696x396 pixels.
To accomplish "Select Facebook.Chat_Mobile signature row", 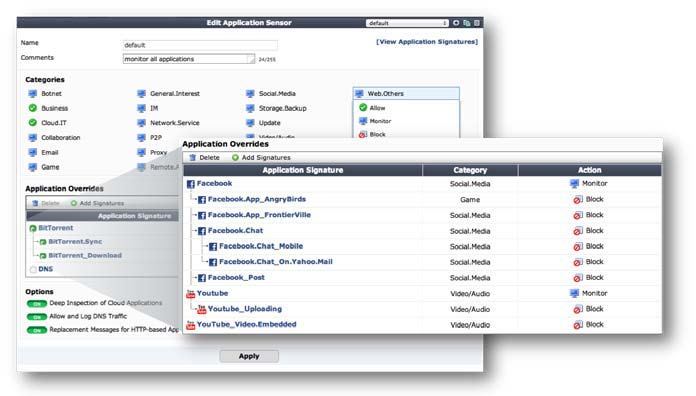I will pyautogui.click(x=422, y=246).
